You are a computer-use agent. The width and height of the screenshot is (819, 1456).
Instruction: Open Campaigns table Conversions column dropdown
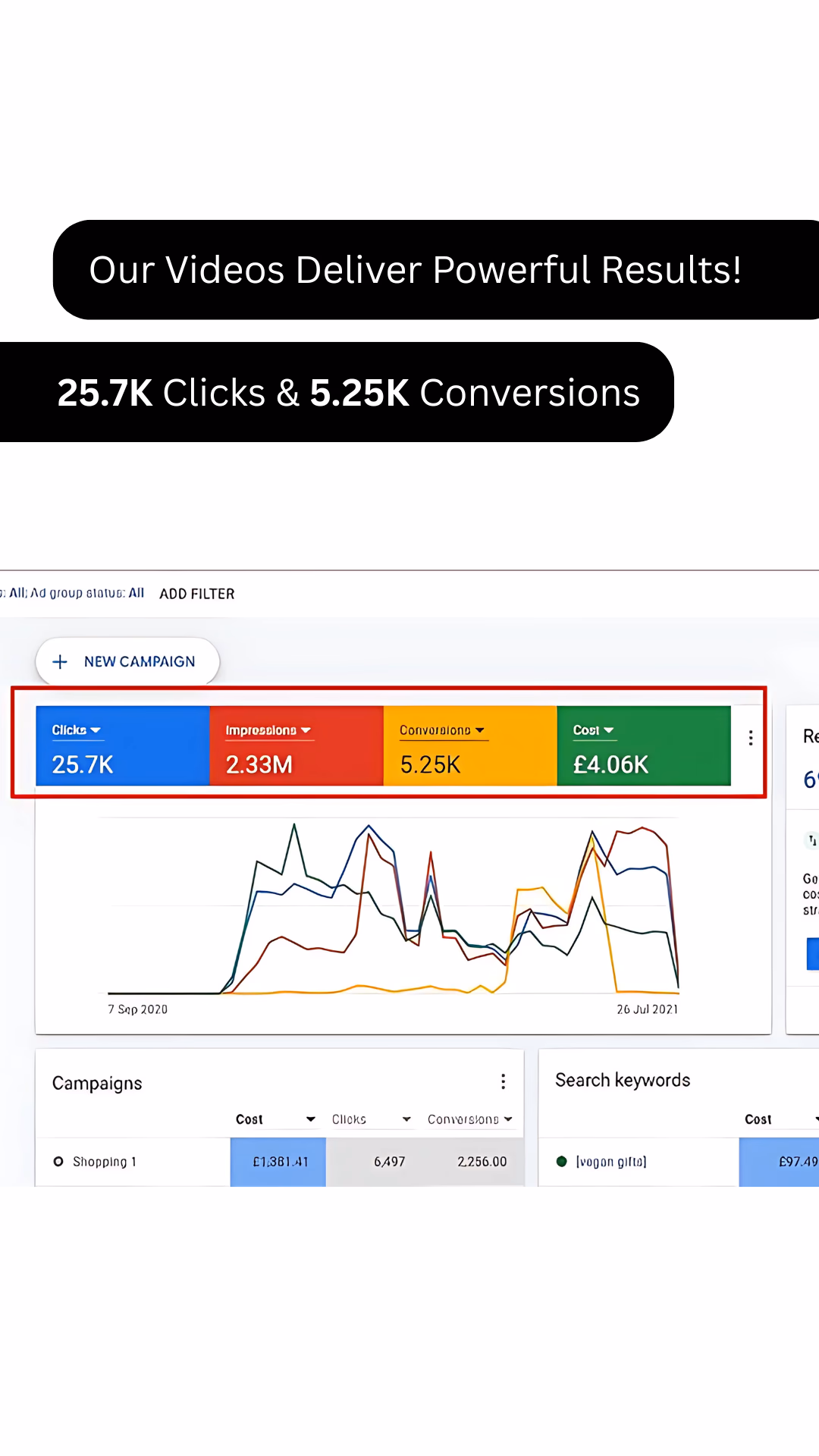[508, 1119]
